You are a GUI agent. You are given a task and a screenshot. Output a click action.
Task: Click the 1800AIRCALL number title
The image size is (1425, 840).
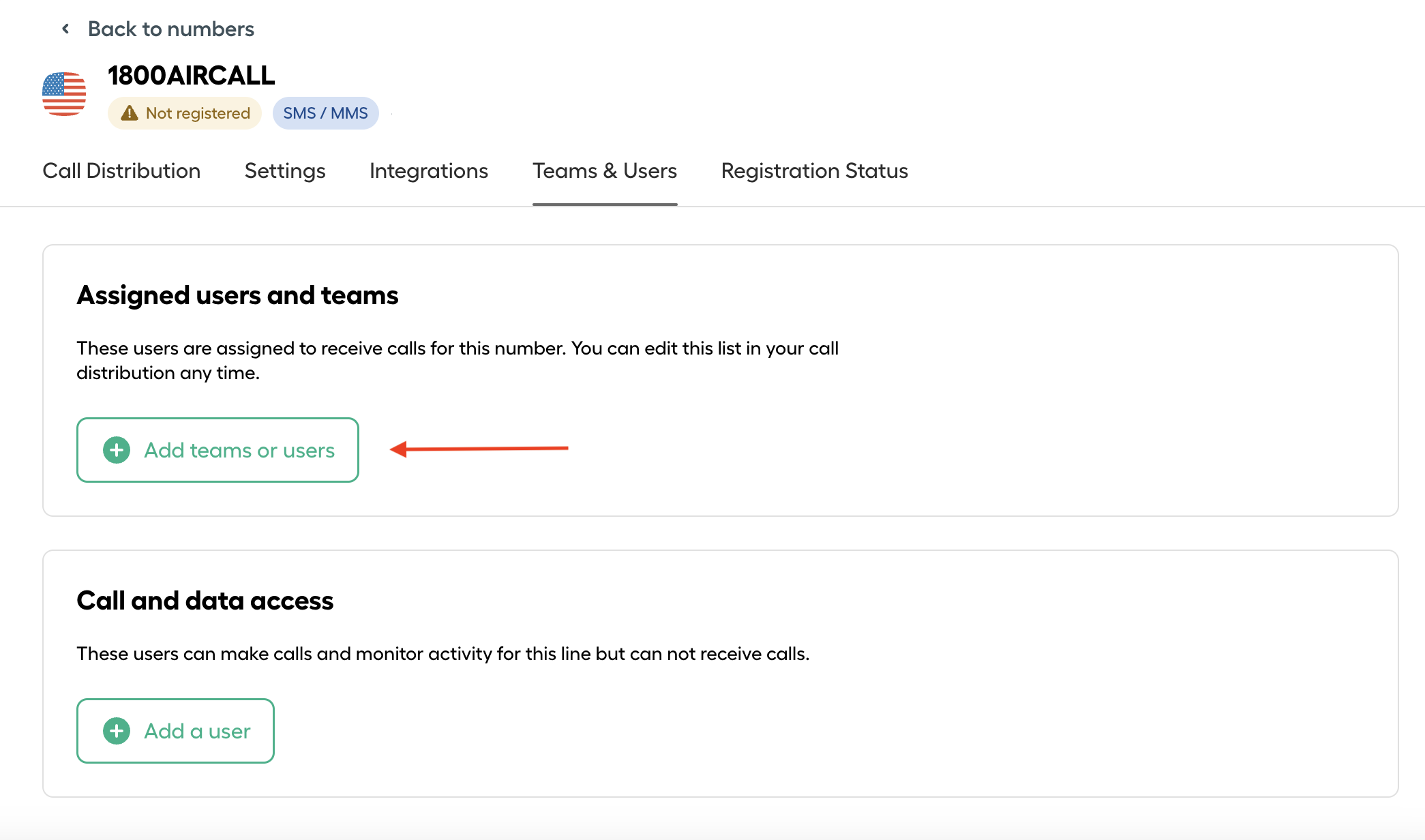click(x=191, y=76)
